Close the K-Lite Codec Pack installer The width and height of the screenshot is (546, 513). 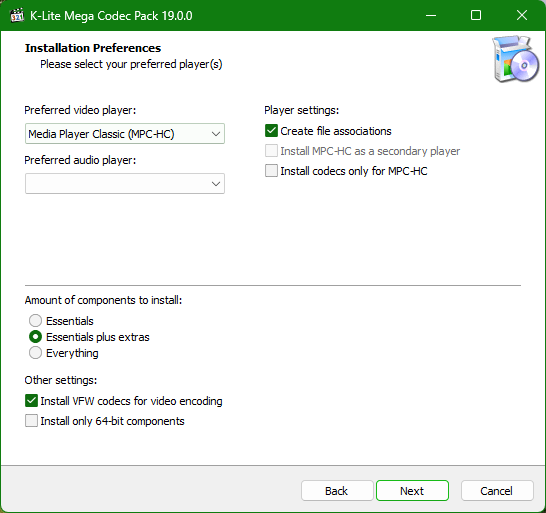coord(522,15)
